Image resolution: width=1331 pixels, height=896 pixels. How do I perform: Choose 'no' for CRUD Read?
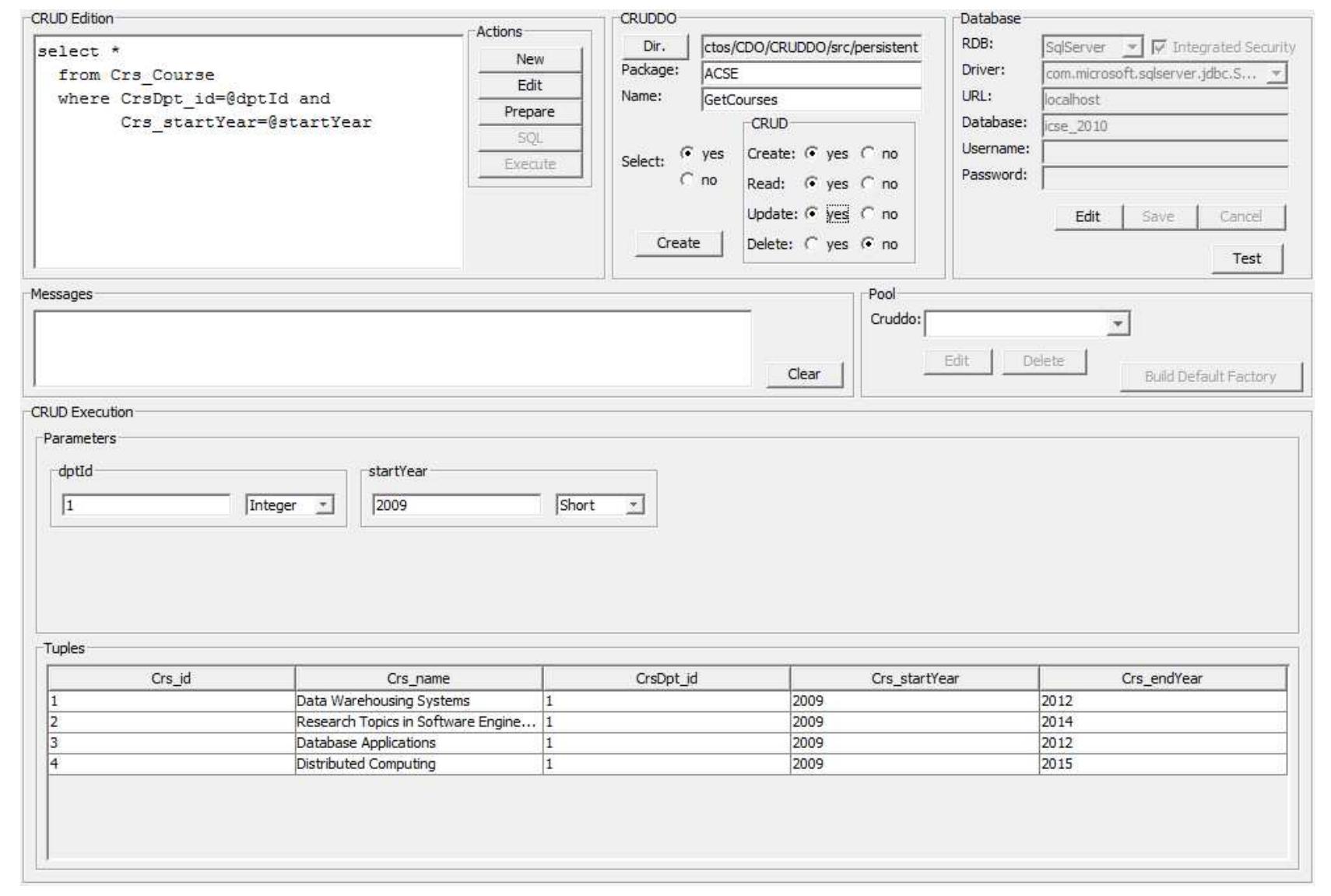(867, 184)
